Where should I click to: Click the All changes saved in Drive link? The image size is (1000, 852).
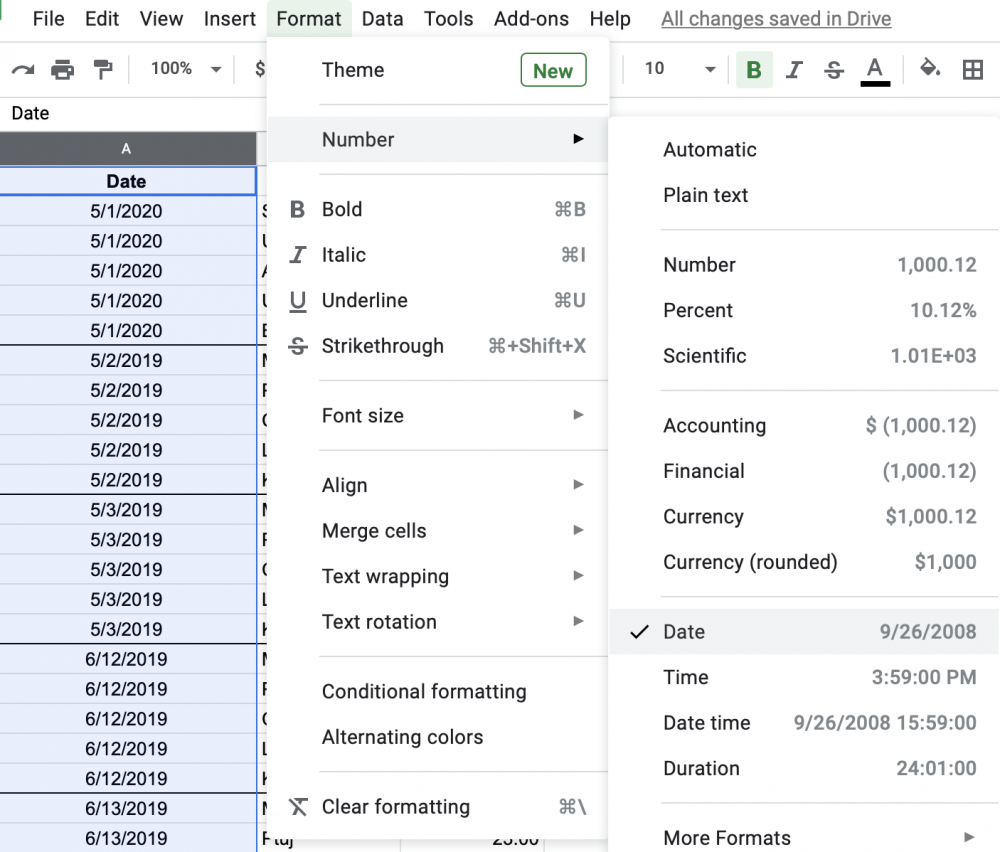coord(775,18)
